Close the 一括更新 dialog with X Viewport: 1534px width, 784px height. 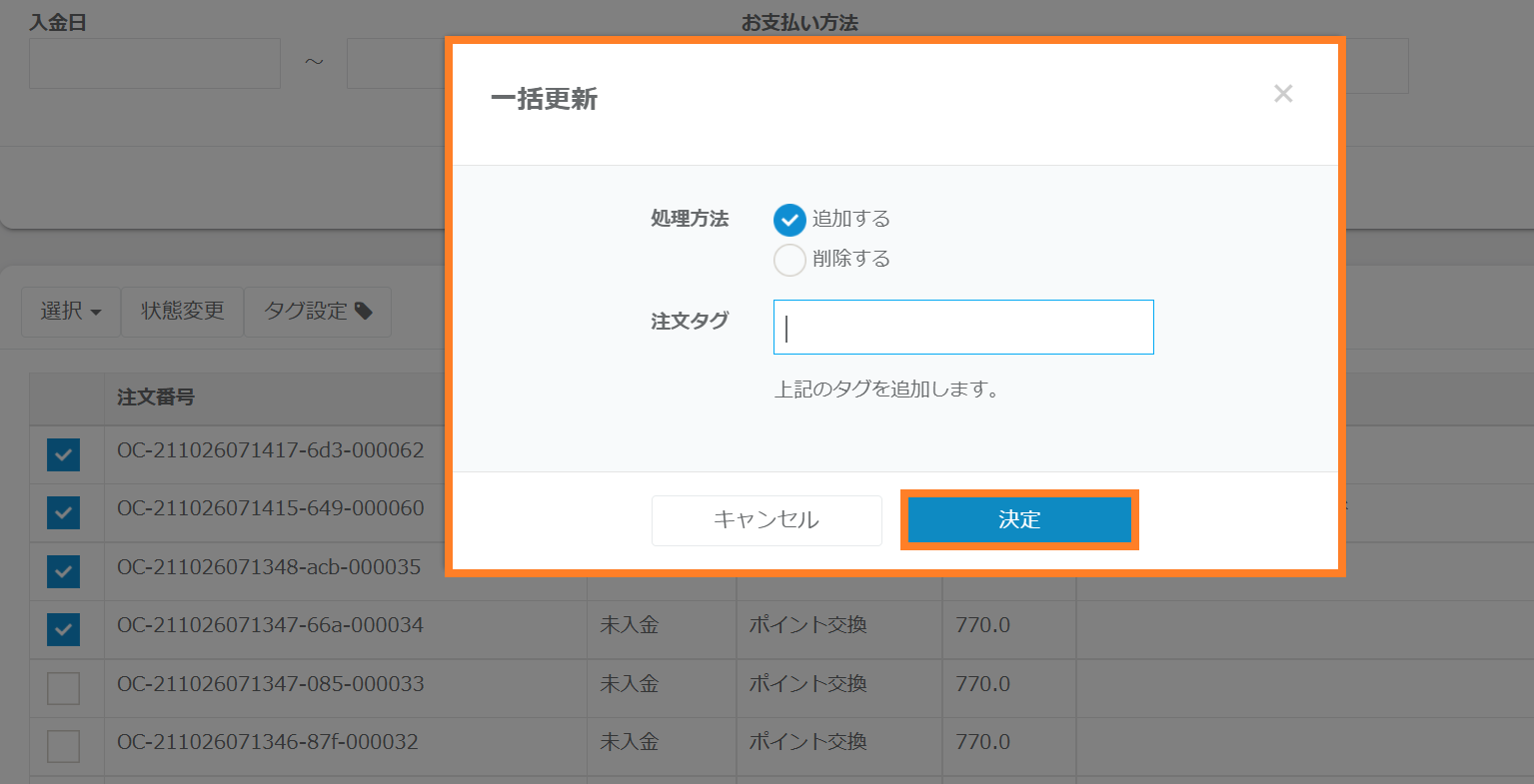[x=1283, y=94]
